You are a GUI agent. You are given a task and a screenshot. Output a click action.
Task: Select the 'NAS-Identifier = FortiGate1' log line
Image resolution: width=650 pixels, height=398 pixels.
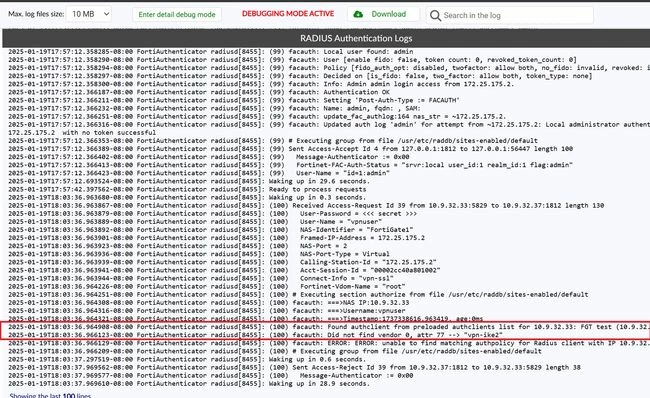tap(211, 230)
